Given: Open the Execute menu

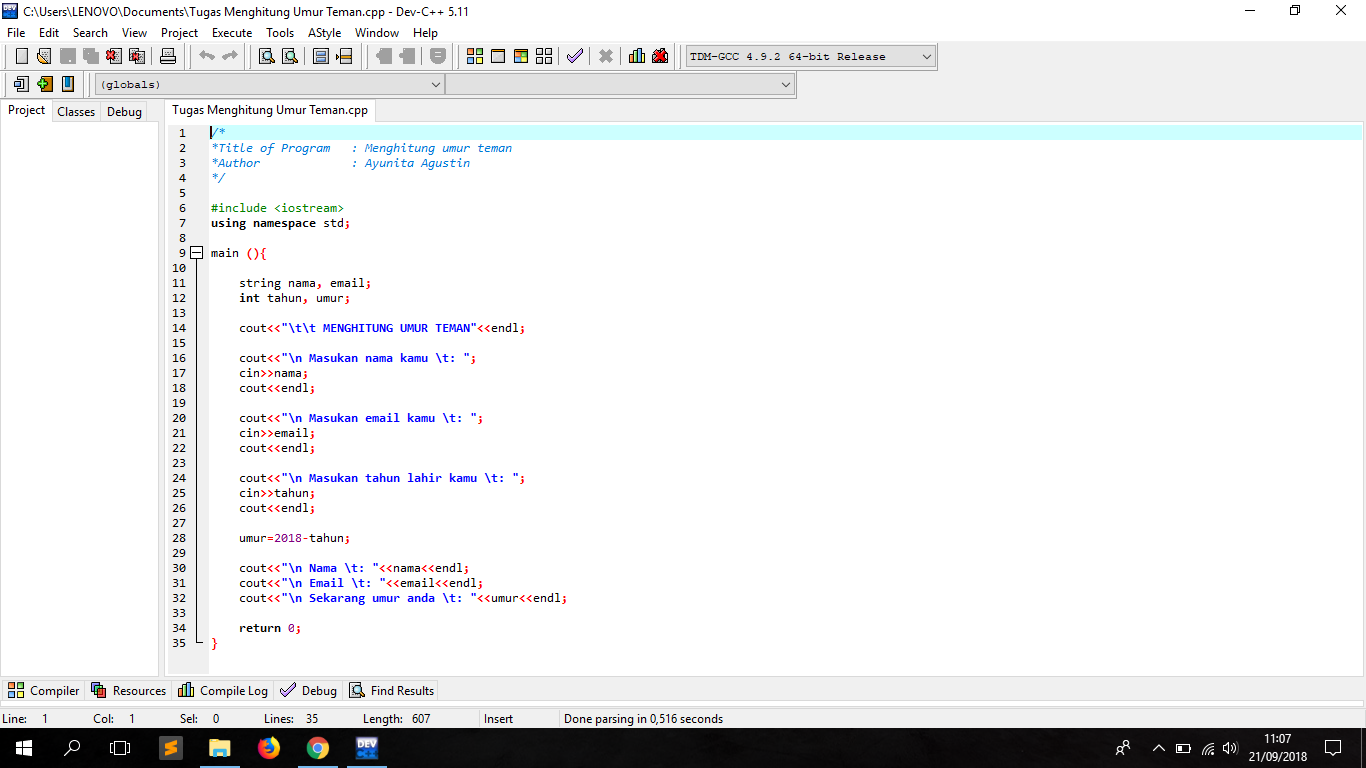Looking at the screenshot, I should tap(232, 32).
